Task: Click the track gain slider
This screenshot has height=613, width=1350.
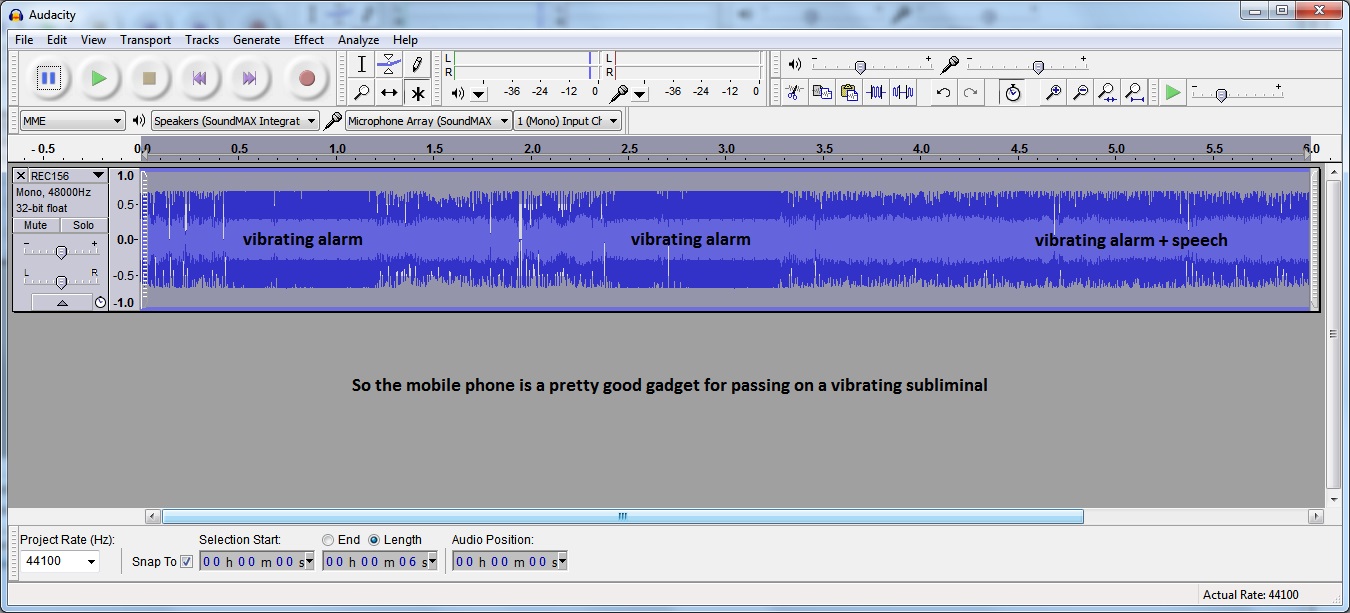Action: pyautogui.click(x=61, y=252)
